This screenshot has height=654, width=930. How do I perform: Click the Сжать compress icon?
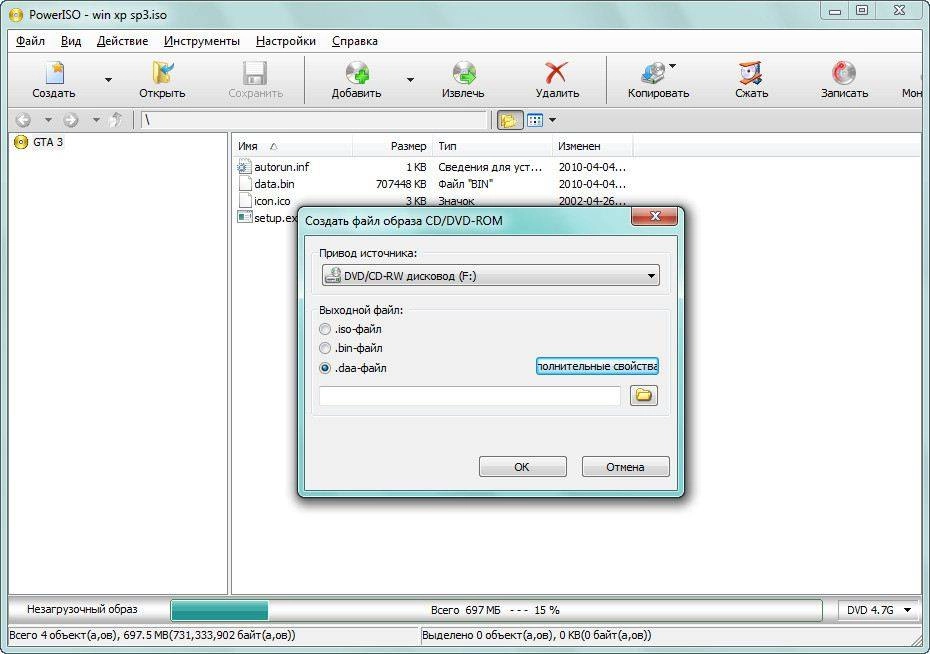[x=751, y=73]
